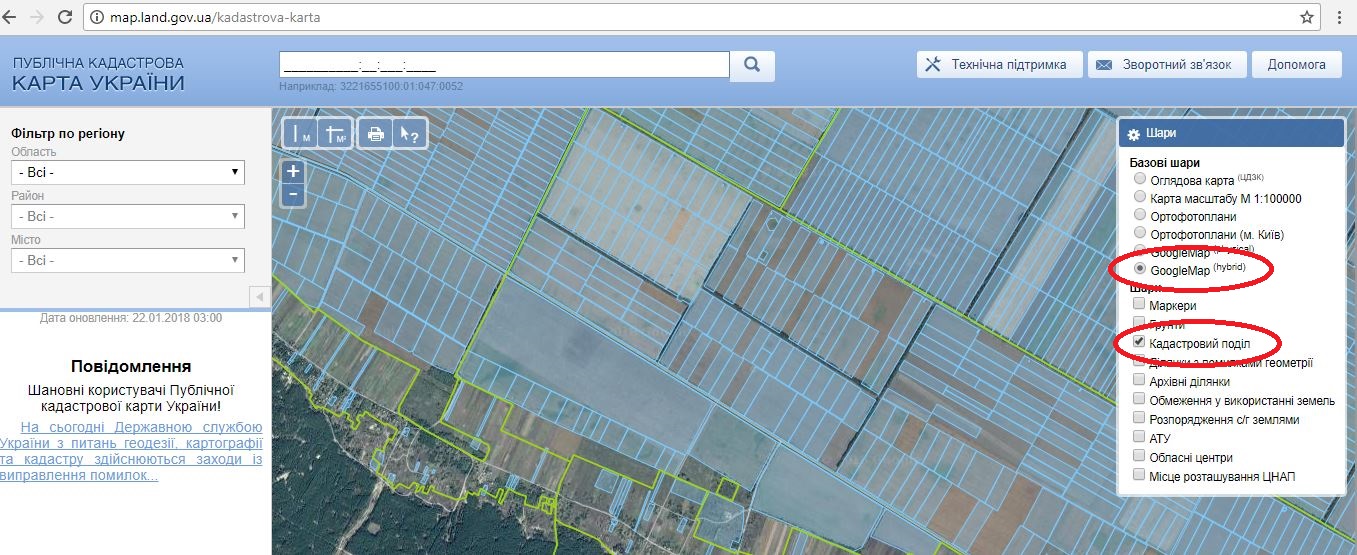Uncheck the Кадастровий поділ layer
Screen dimensions: 1357x555
pyautogui.click(x=1139, y=342)
